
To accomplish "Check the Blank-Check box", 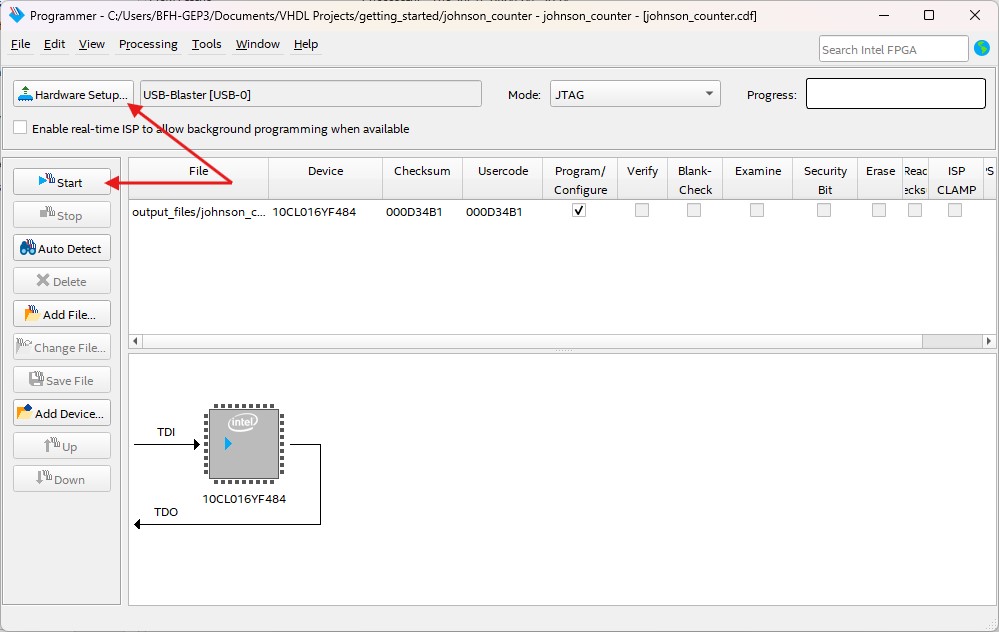I will click(694, 210).
